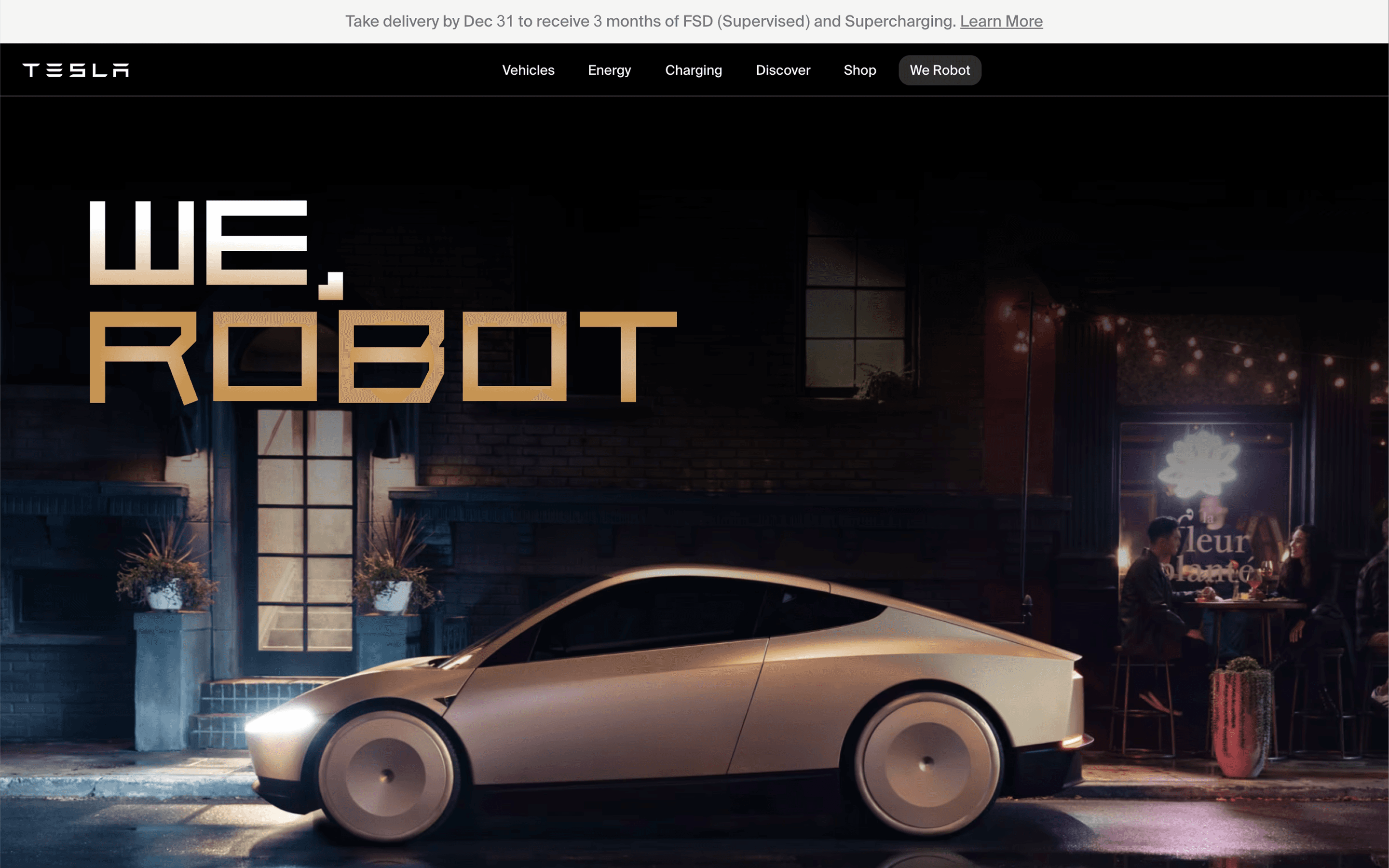1389x868 pixels.
Task: Open the Energy menu
Action: point(609,70)
